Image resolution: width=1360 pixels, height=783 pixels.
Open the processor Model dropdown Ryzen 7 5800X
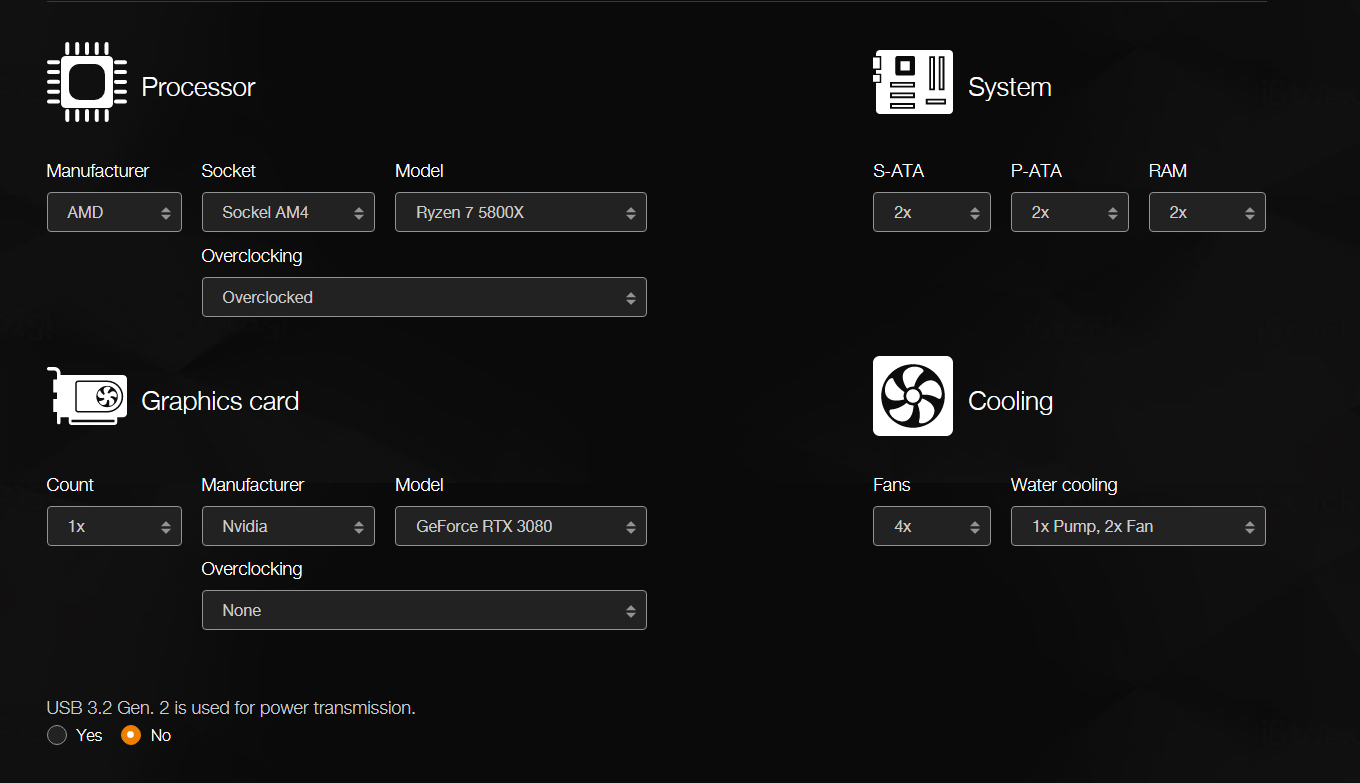(x=521, y=212)
